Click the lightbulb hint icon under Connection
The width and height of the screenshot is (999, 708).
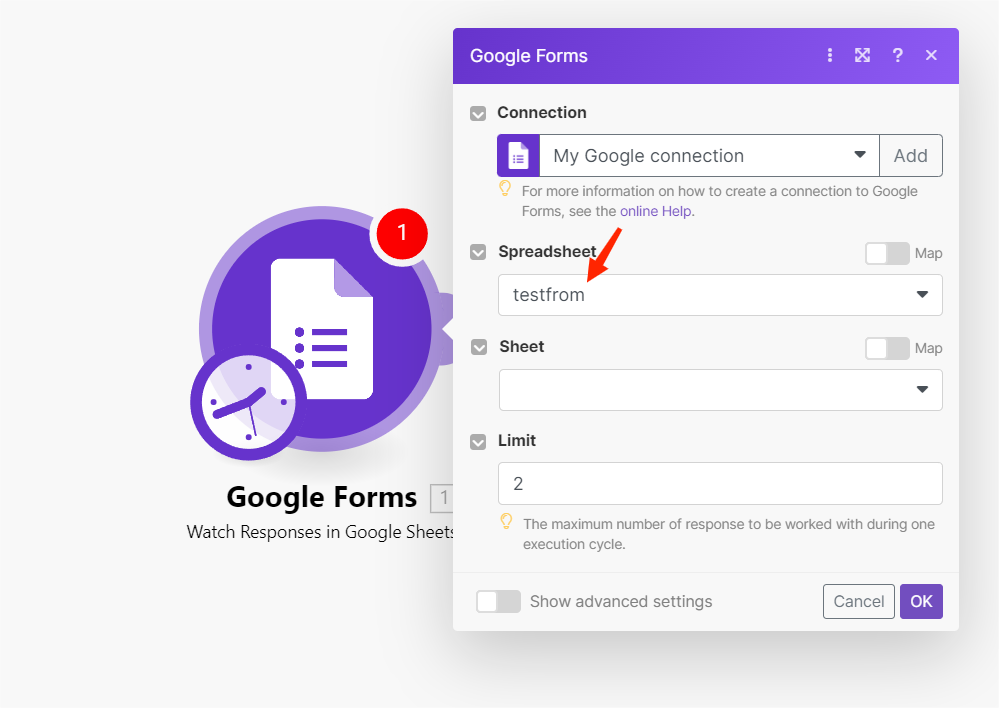(505, 189)
